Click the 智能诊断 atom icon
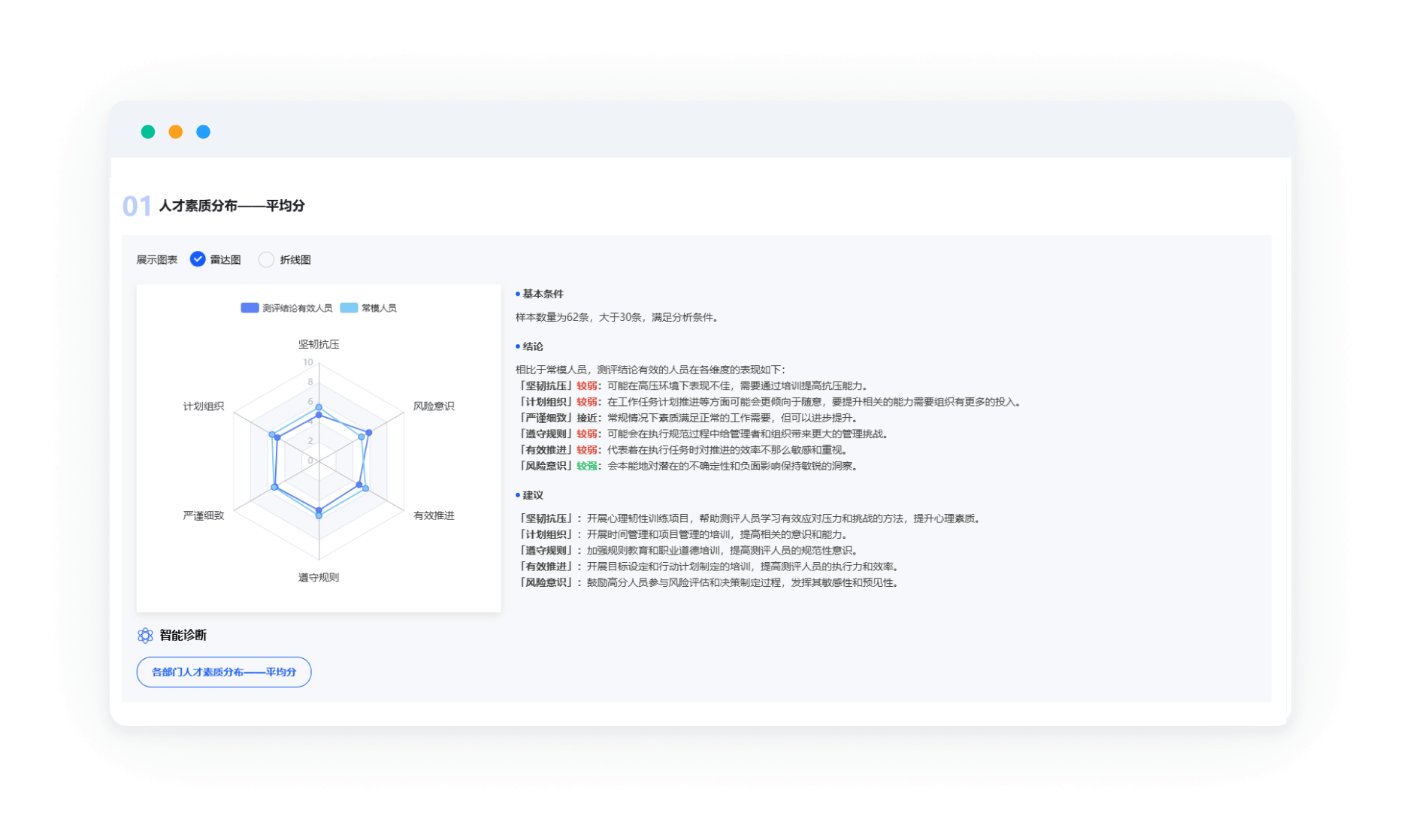Image resolution: width=1401 pixels, height=840 pixels. (x=145, y=636)
